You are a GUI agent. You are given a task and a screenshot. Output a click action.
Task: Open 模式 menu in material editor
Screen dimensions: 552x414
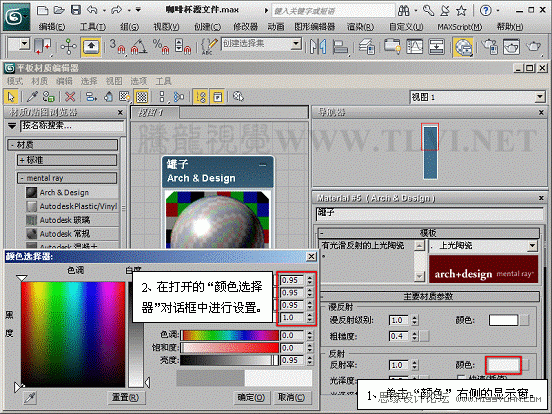(x=15, y=81)
